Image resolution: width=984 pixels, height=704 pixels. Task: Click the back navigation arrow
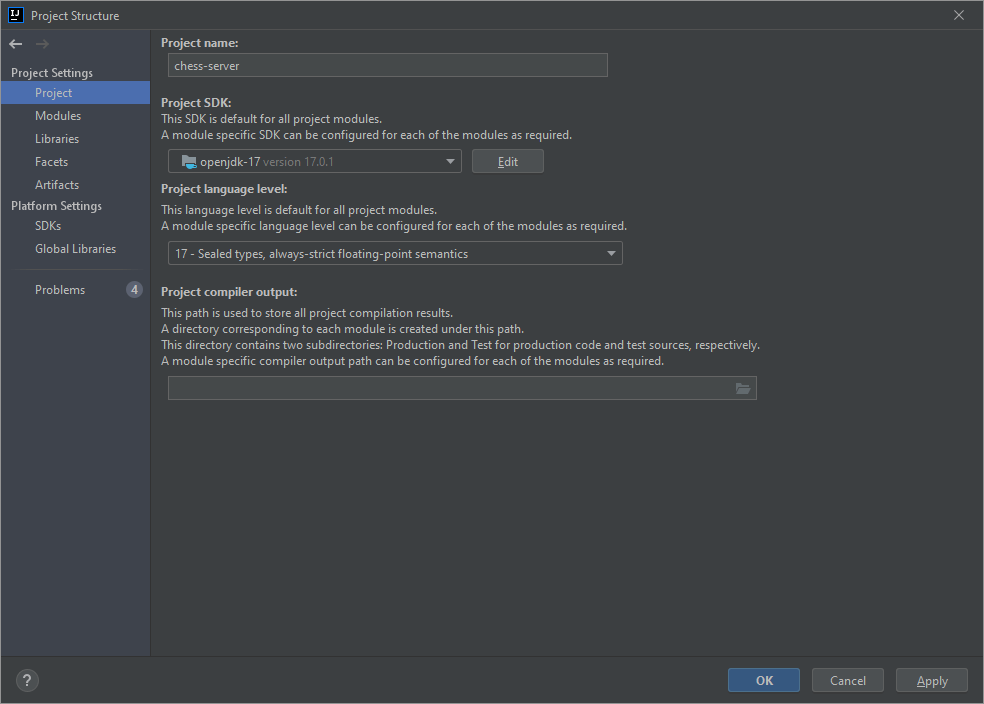coord(14,44)
